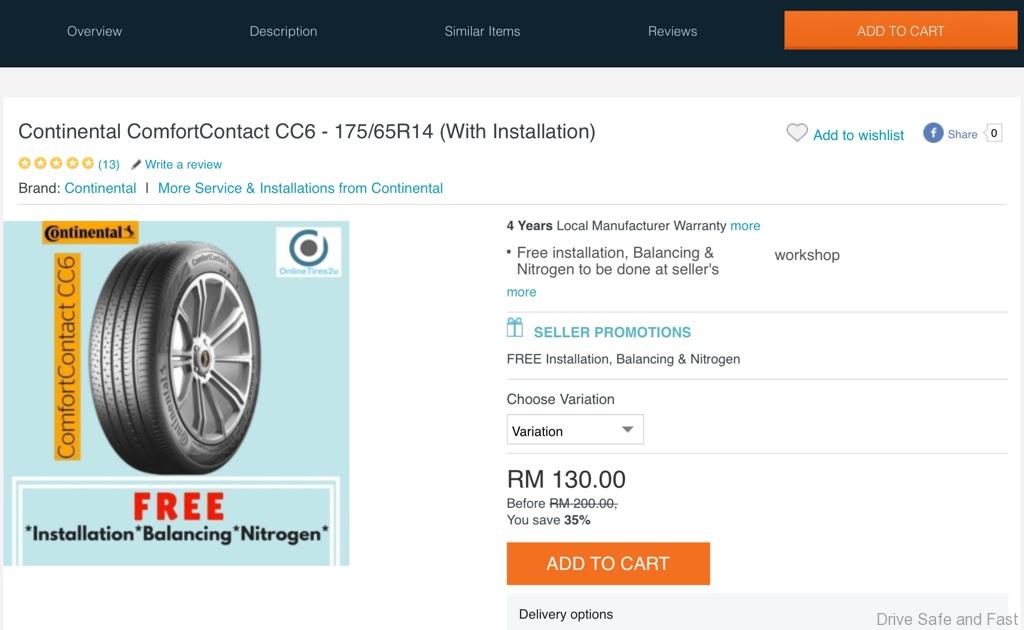The height and width of the screenshot is (630, 1024).
Task: Open the Continental brand link
Action: click(100, 188)
